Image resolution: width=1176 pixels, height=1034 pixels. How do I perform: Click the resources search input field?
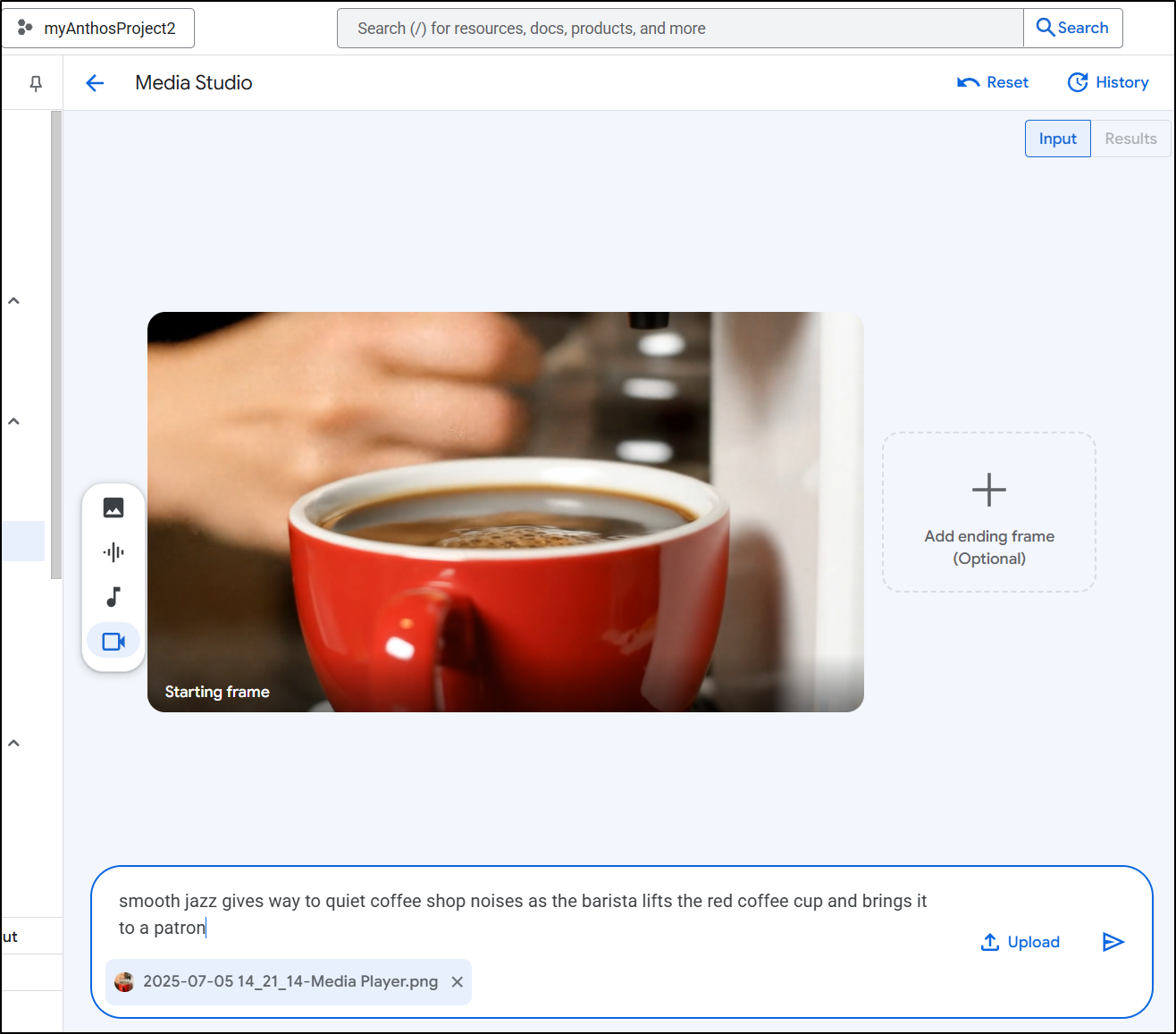680,28
